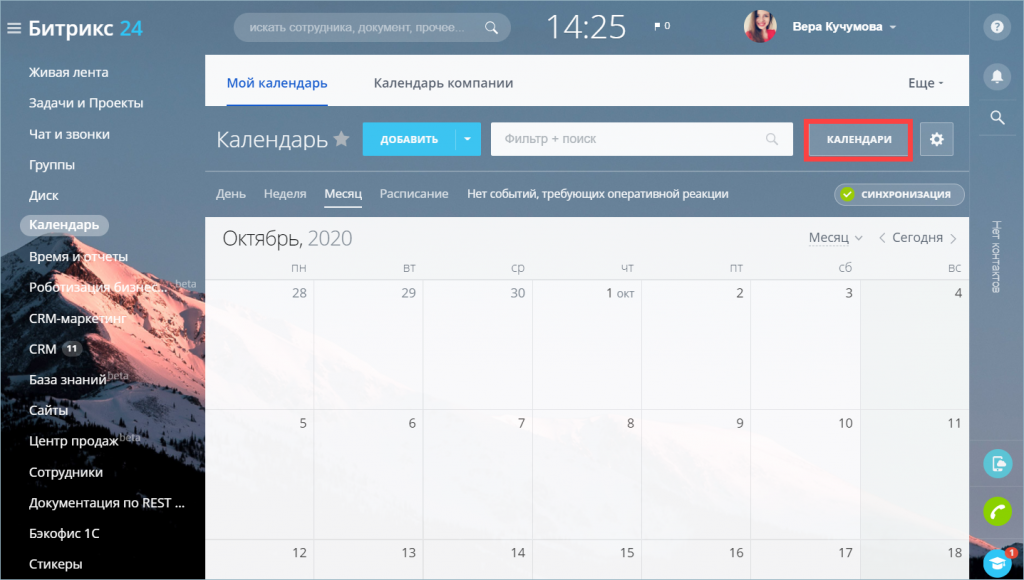Click the calendar settings gear icon

(x=937, y=140)
